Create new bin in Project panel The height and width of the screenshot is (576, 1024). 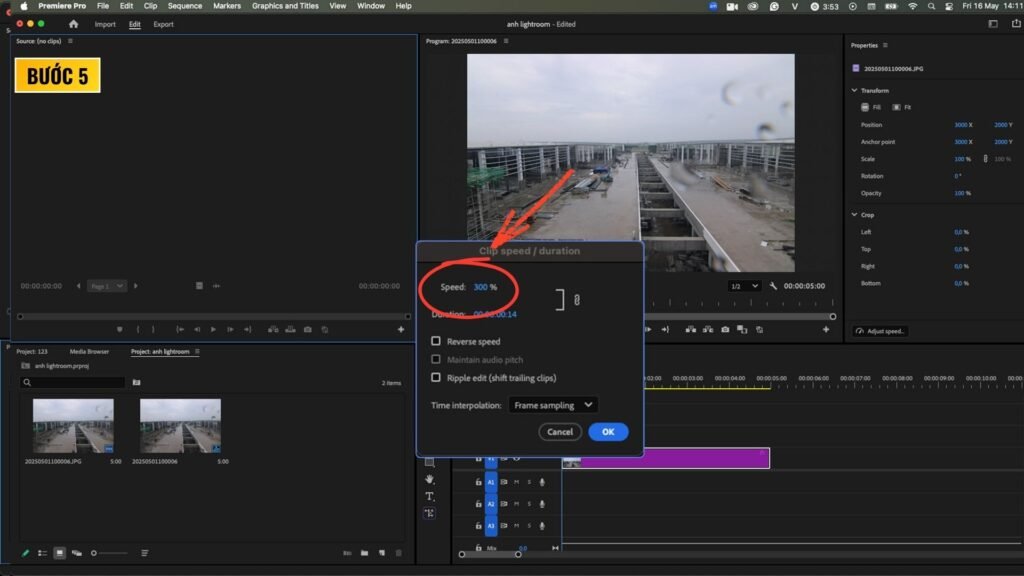tap(364, 553)
